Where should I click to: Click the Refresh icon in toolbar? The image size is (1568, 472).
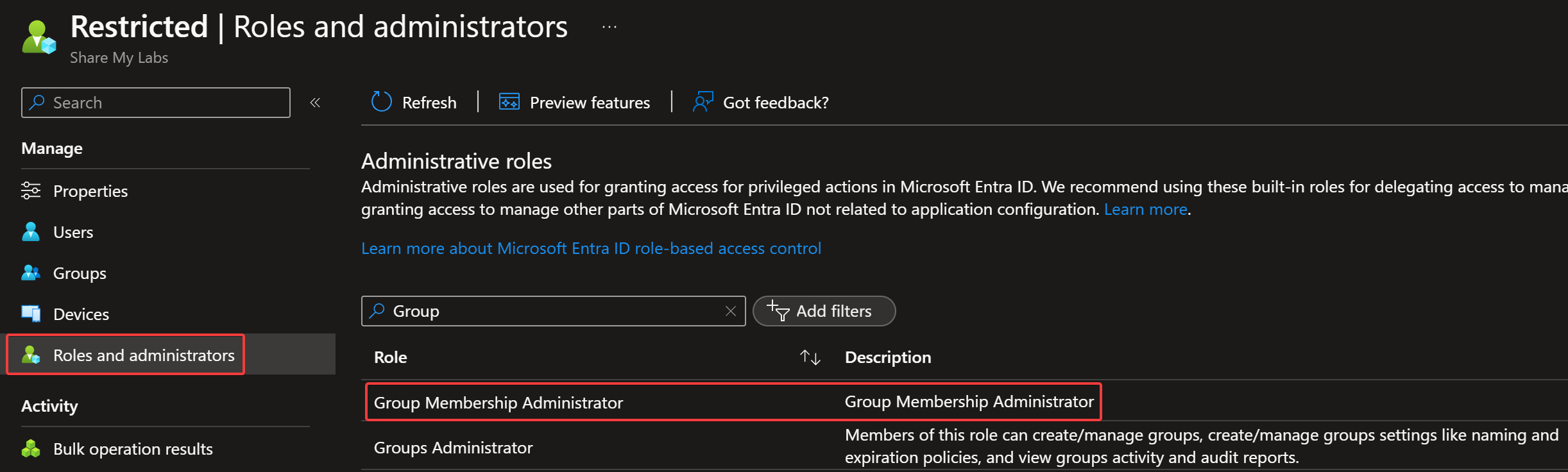(381, 102)
